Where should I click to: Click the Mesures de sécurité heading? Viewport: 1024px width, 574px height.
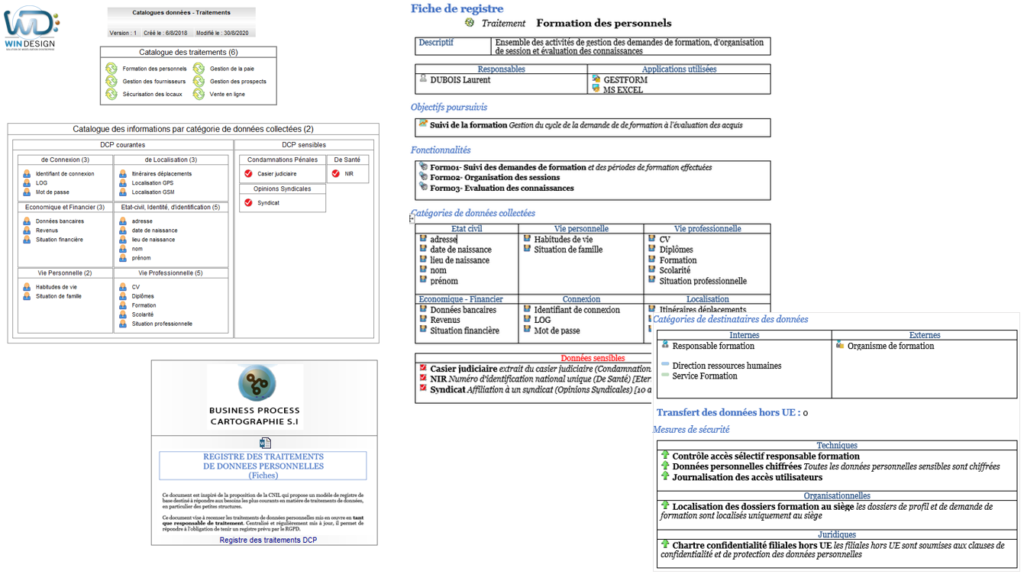point(691,430)
